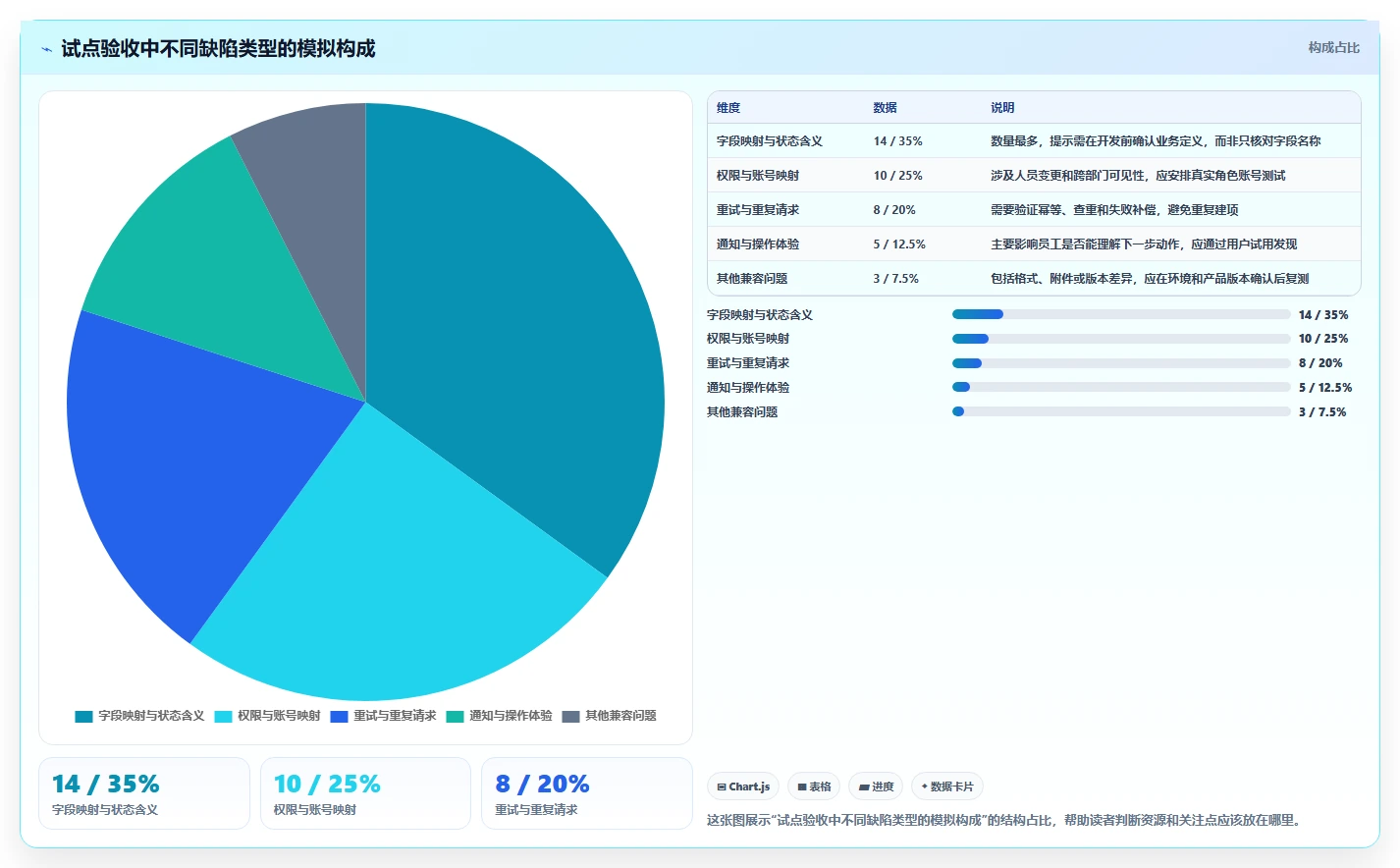Click the 重试与重复请求 table row name
The image size is (1400, 868).
click(x=758, y=210)
